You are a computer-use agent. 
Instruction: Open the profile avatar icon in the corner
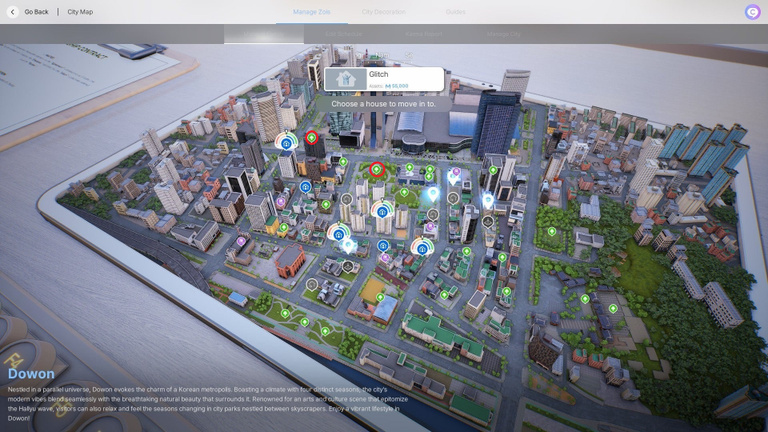tap(752, 12)
